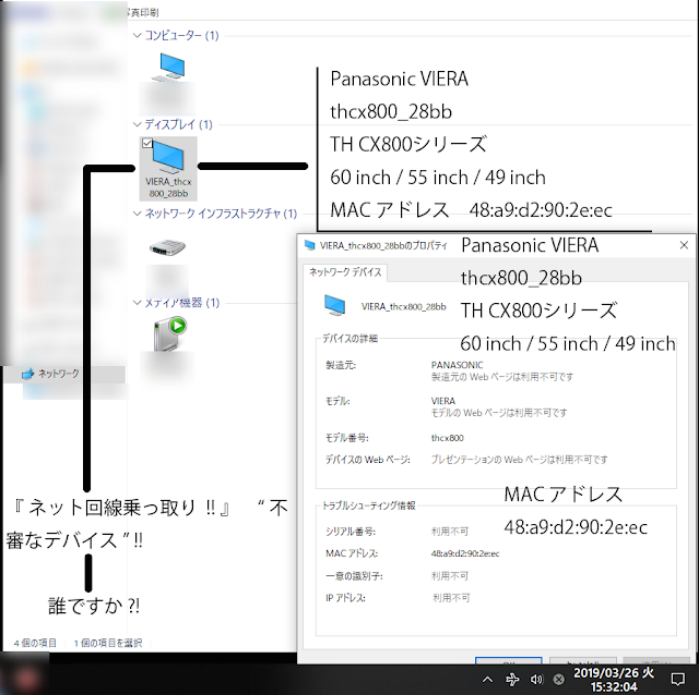The image size is (699, 696).
Task: Click the MAC address value 48:a9:d2:90:2e:ec in dialog
Action: click(465, 554)
